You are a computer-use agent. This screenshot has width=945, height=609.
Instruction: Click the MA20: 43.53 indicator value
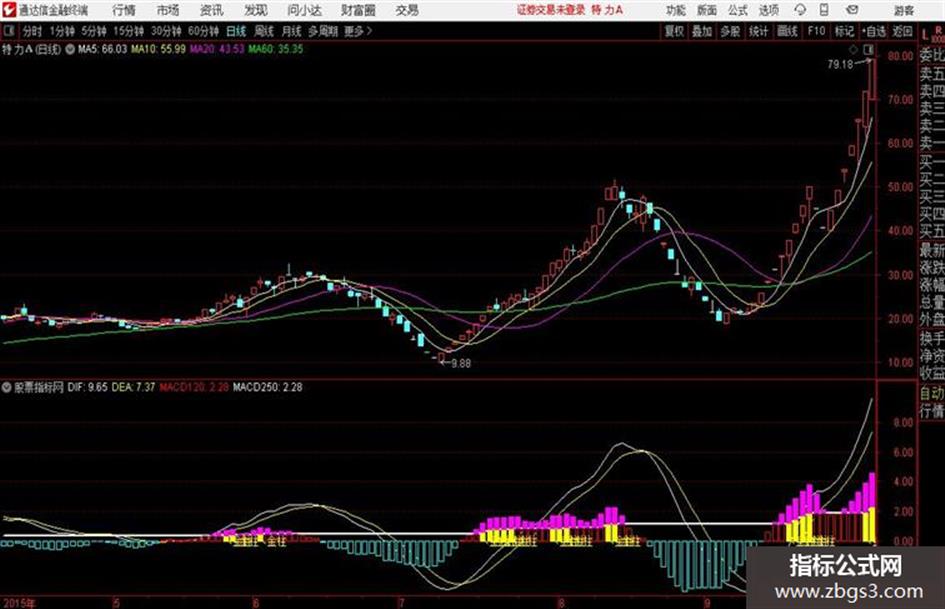pos(217,49)
